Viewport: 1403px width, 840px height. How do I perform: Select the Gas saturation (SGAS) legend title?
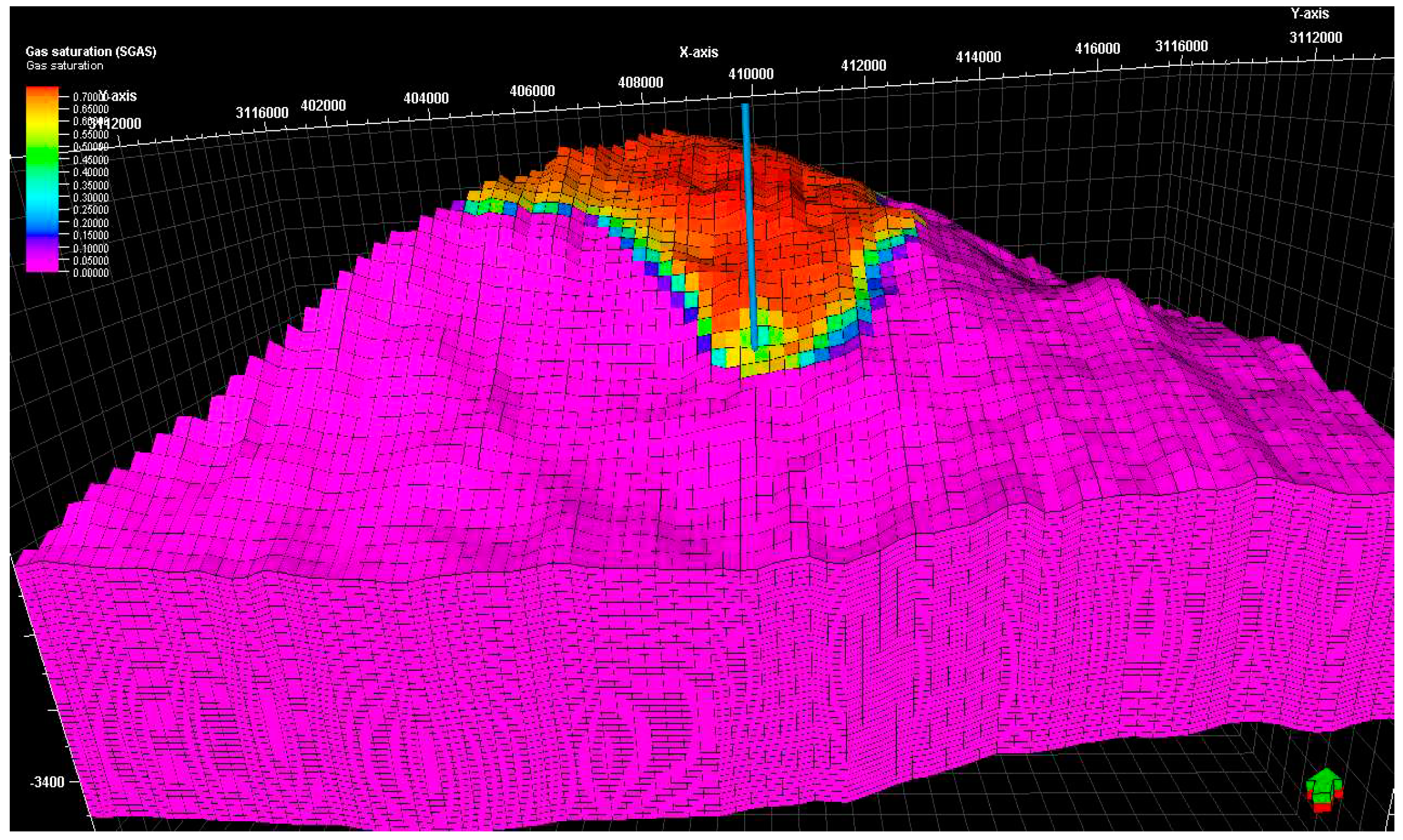(92, 50)
